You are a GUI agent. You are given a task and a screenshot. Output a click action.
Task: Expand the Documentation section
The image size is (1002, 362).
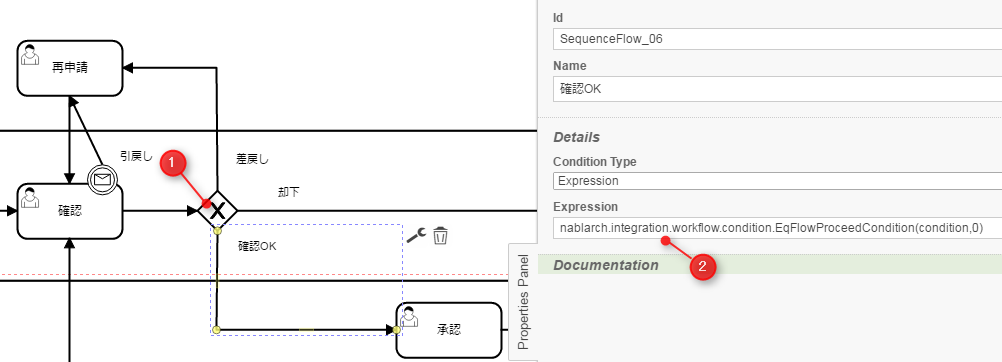click(606, 265)
